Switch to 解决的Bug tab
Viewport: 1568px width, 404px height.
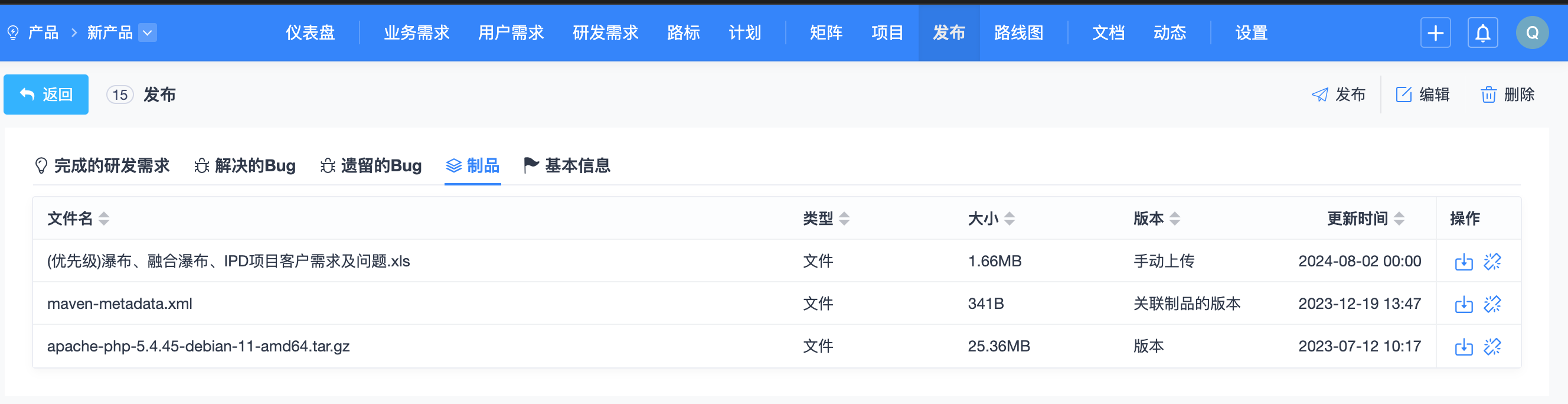[x=244, y=166]
